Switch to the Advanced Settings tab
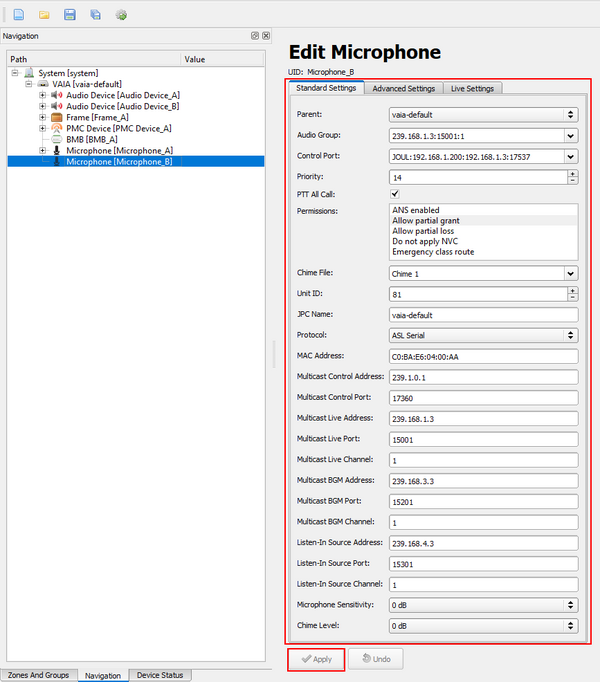This screenshot has height=682, width=600. coord(403,88)
